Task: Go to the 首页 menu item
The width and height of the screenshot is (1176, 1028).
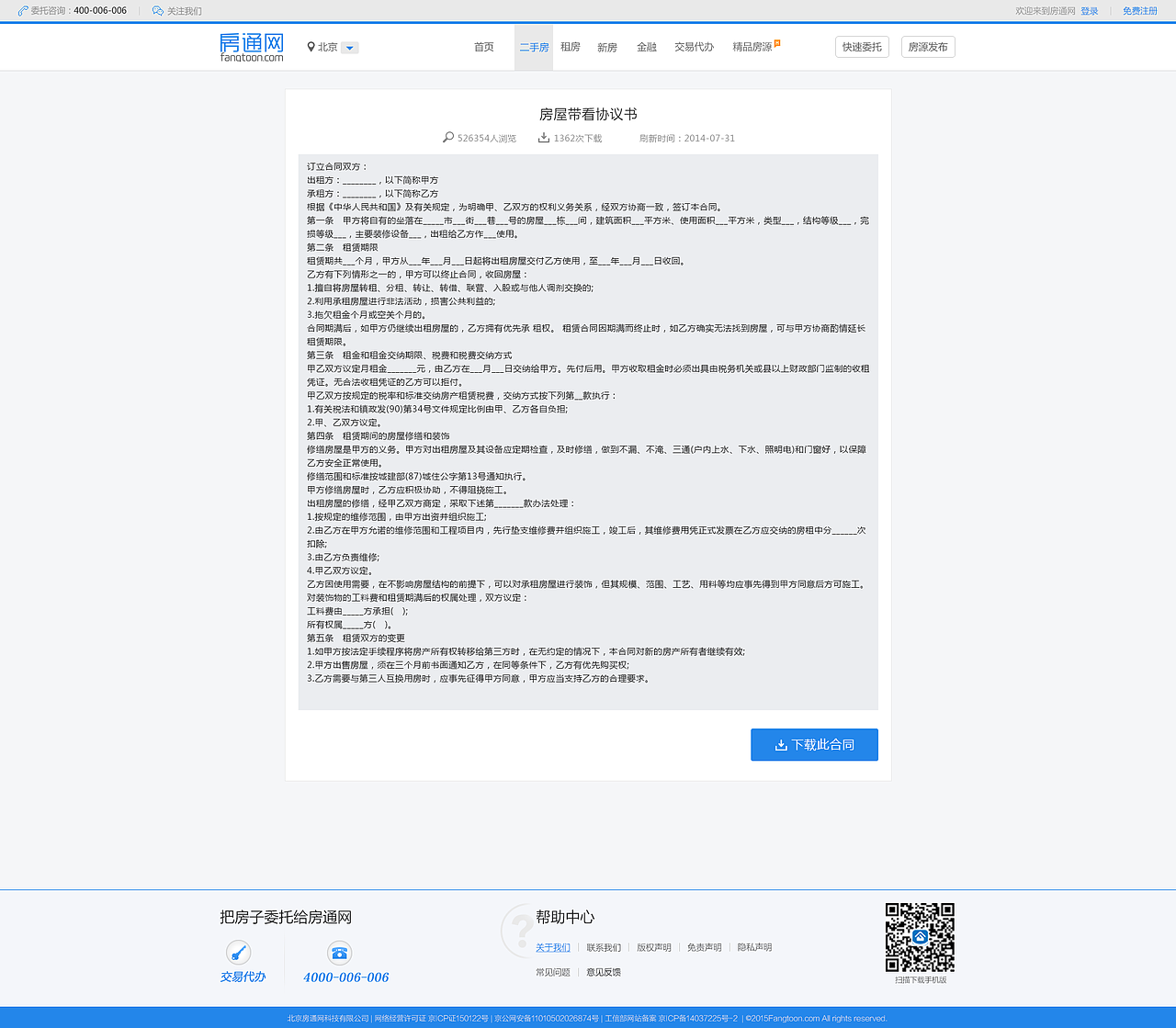Action: click(484, 47)
